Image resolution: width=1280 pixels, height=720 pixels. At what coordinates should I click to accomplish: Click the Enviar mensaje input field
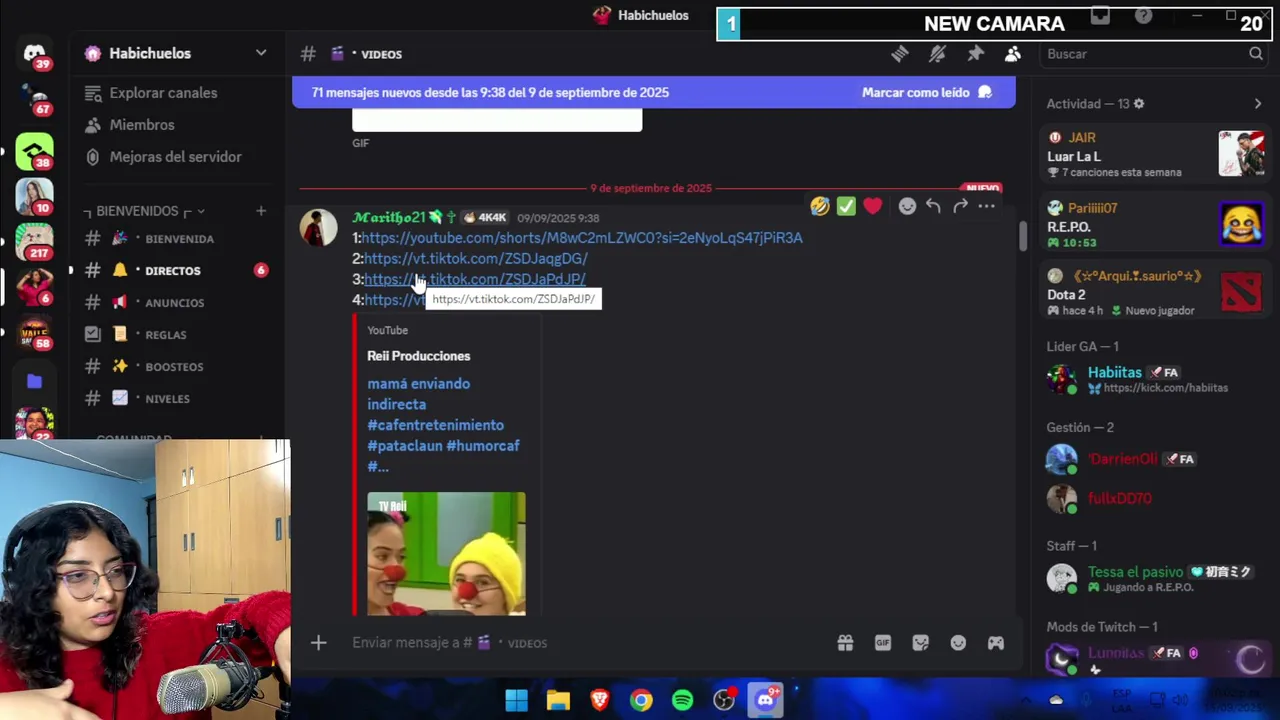(x=590, y=643)
